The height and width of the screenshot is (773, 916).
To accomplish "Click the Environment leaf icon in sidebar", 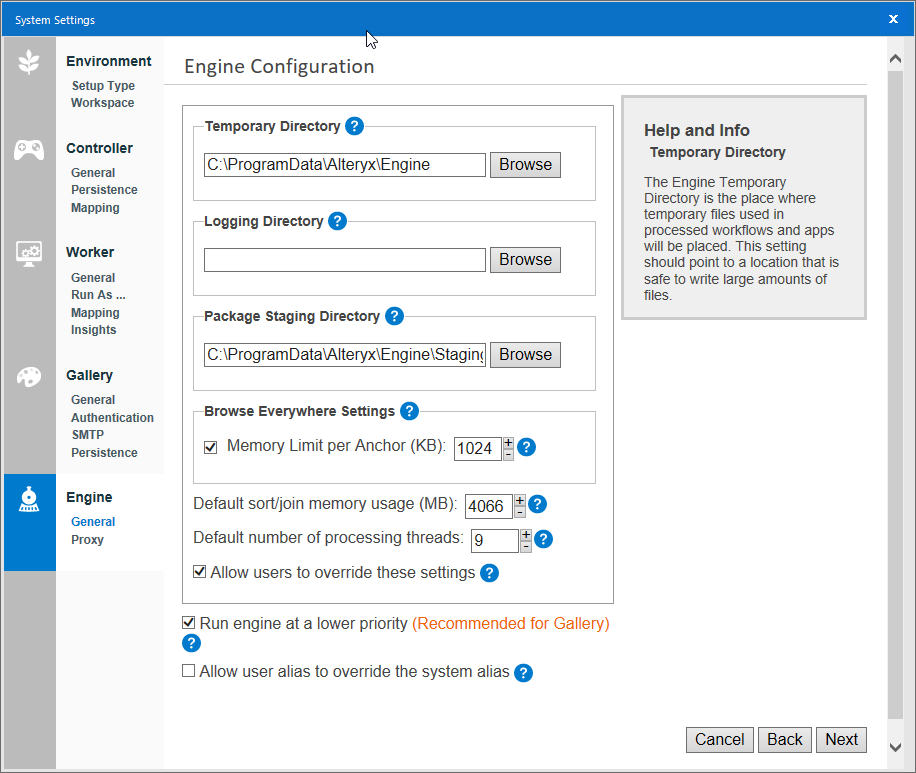I will (x=29, y=62).
